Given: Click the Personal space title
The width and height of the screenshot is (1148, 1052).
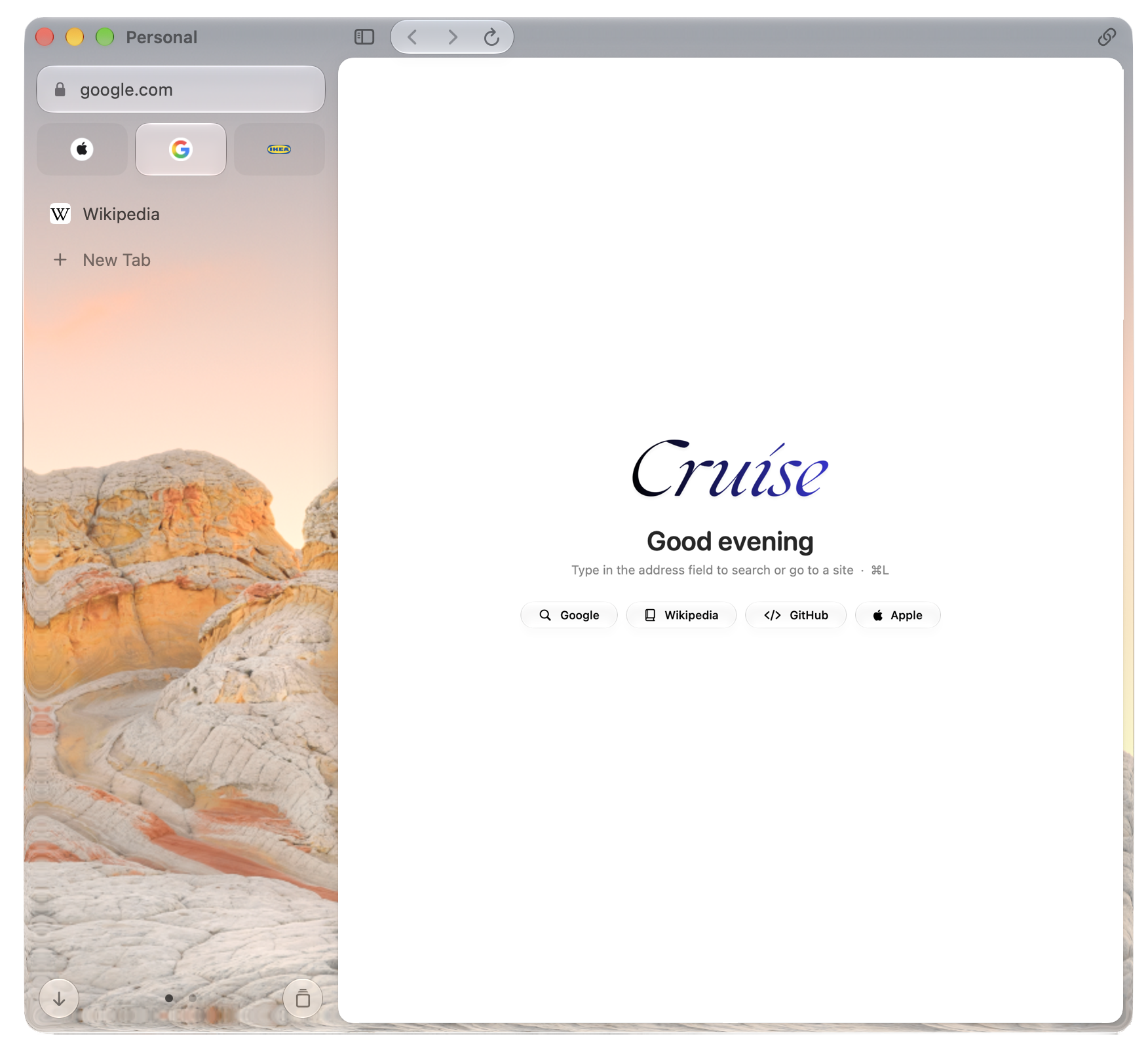Looking at the screenshot, I should [x=161, y=37].
